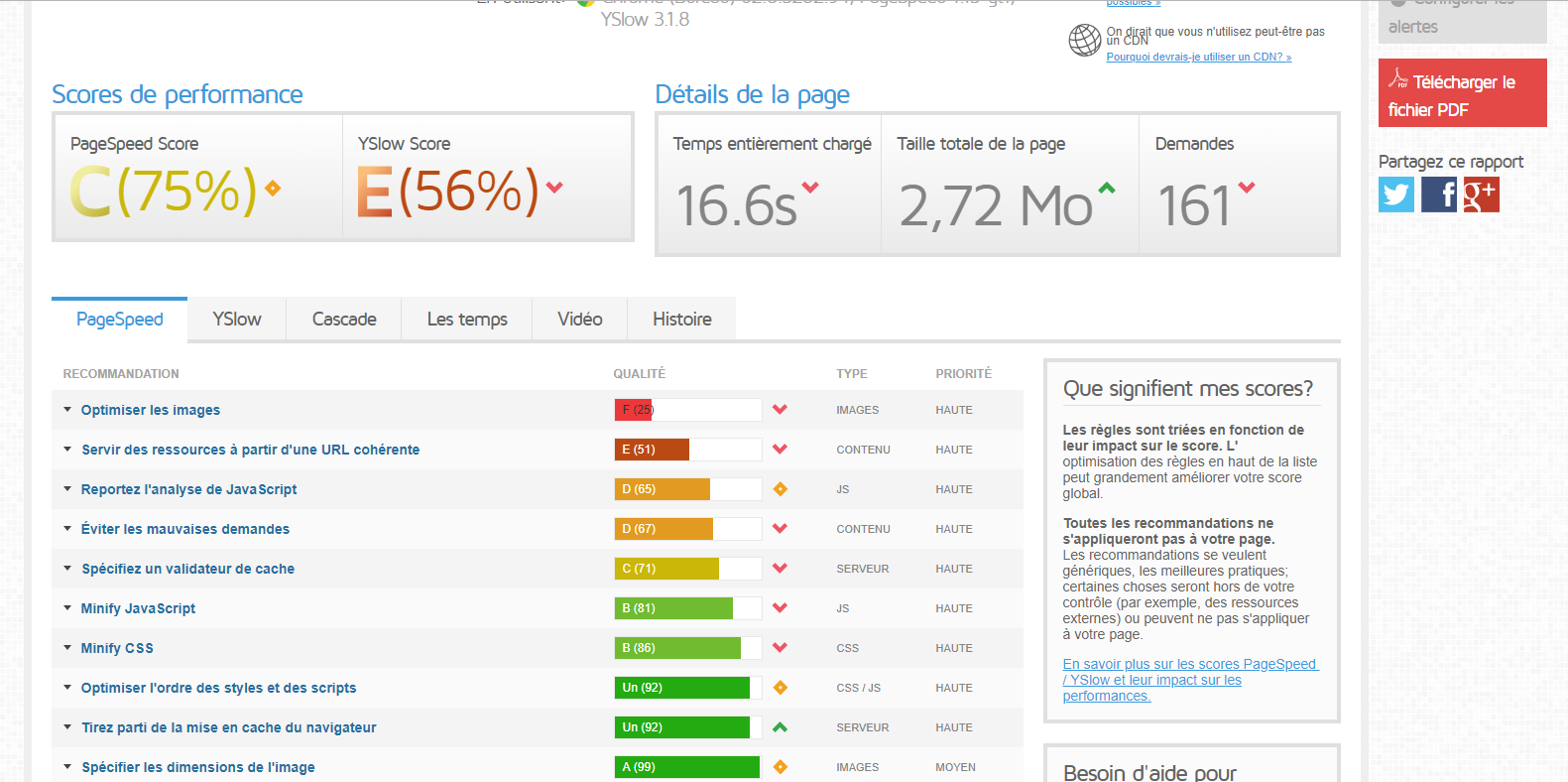Open the Cascade tab
This screenshot has height=782, width=1568.
(x=344, y=319)
